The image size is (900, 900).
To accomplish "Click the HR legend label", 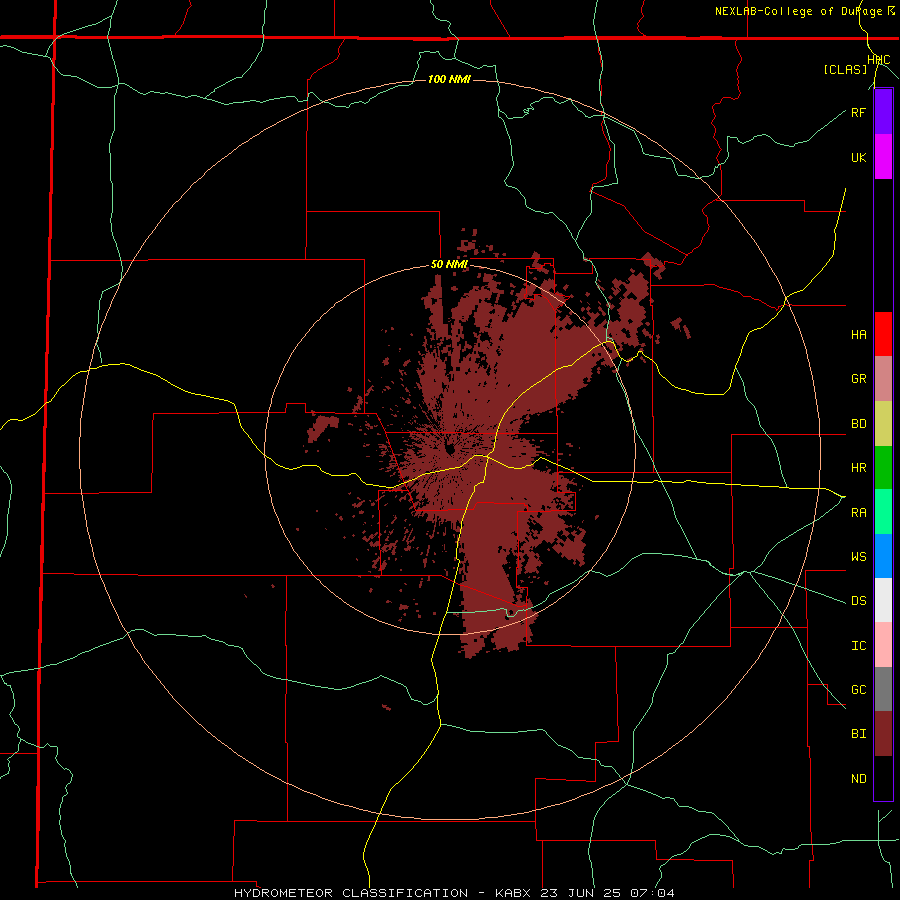I will [858, 468].
